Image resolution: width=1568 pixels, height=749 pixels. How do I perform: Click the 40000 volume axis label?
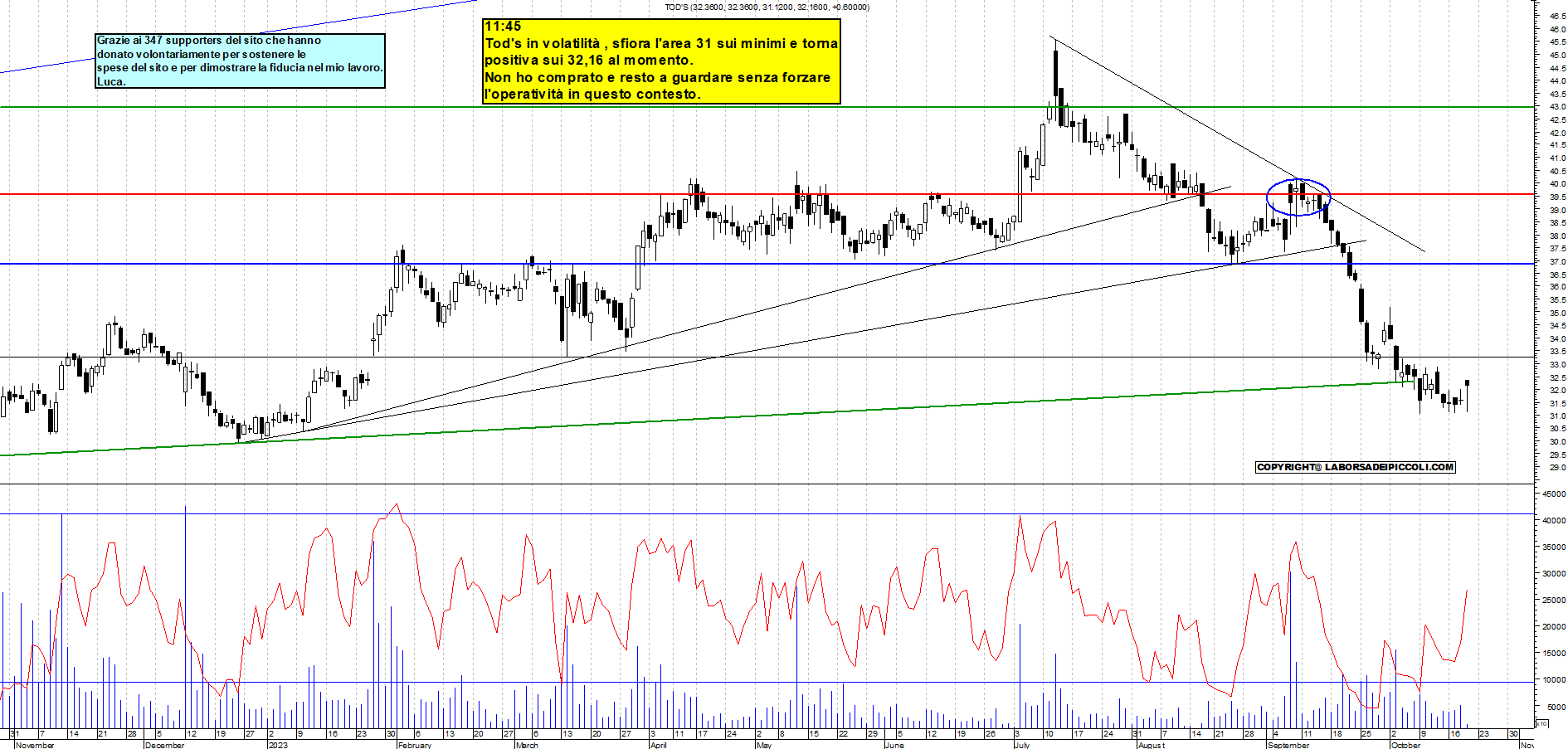pyautogui.click(x=1554, y=520)
